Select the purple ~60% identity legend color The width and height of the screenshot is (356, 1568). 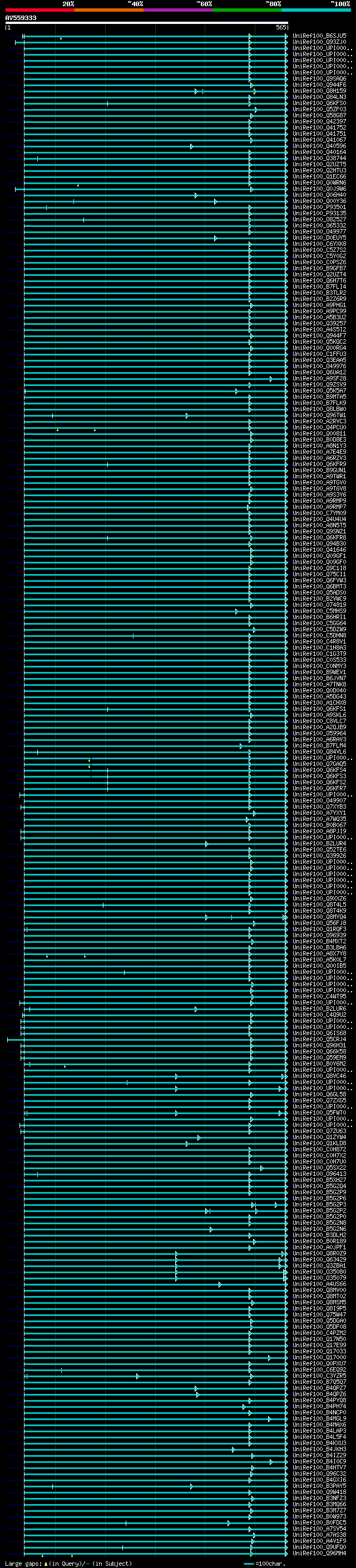point(177,10)
